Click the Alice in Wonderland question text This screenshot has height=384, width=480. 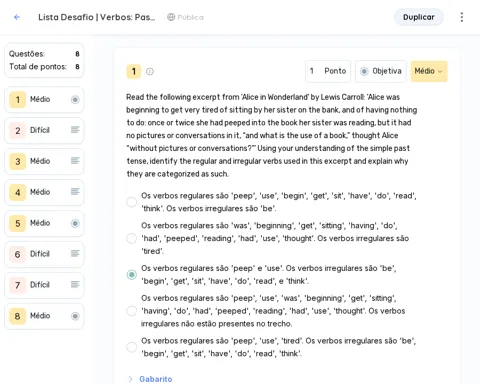coord(272,135)
